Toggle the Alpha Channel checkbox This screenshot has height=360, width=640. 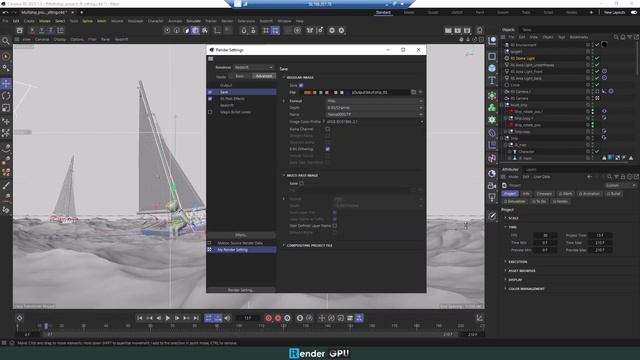click(x=328, y=129)
